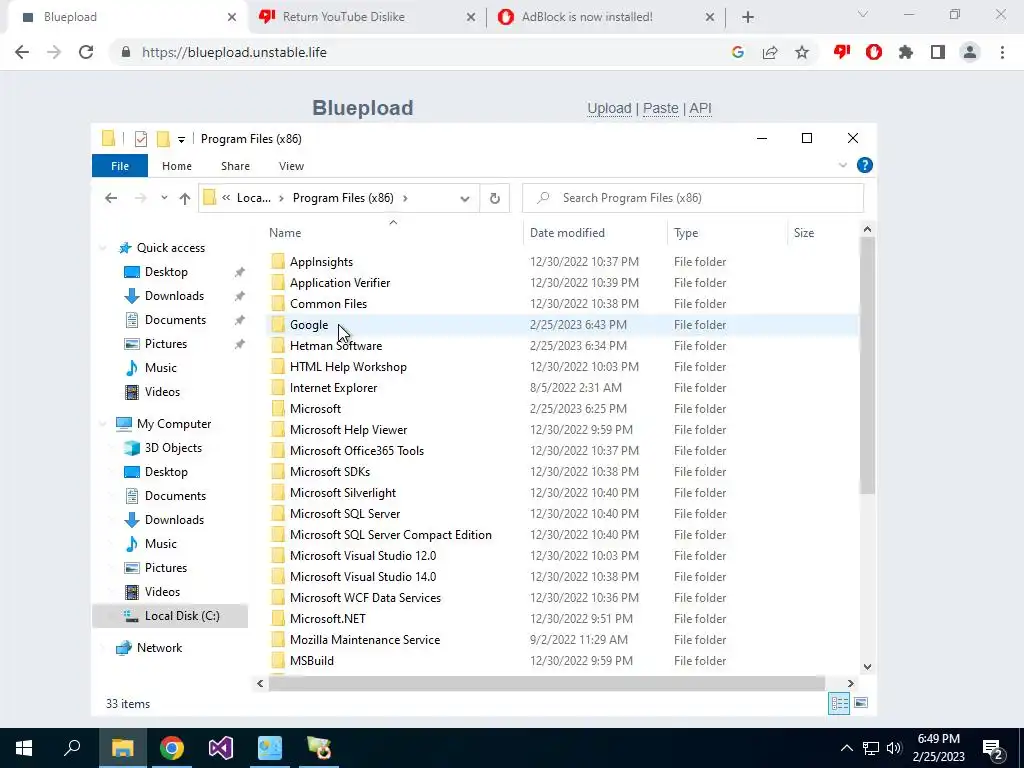Sort by Date modified column header
Image resolution: width=1024 pixels, height=768 pixels.
click(x=595, y=232)
